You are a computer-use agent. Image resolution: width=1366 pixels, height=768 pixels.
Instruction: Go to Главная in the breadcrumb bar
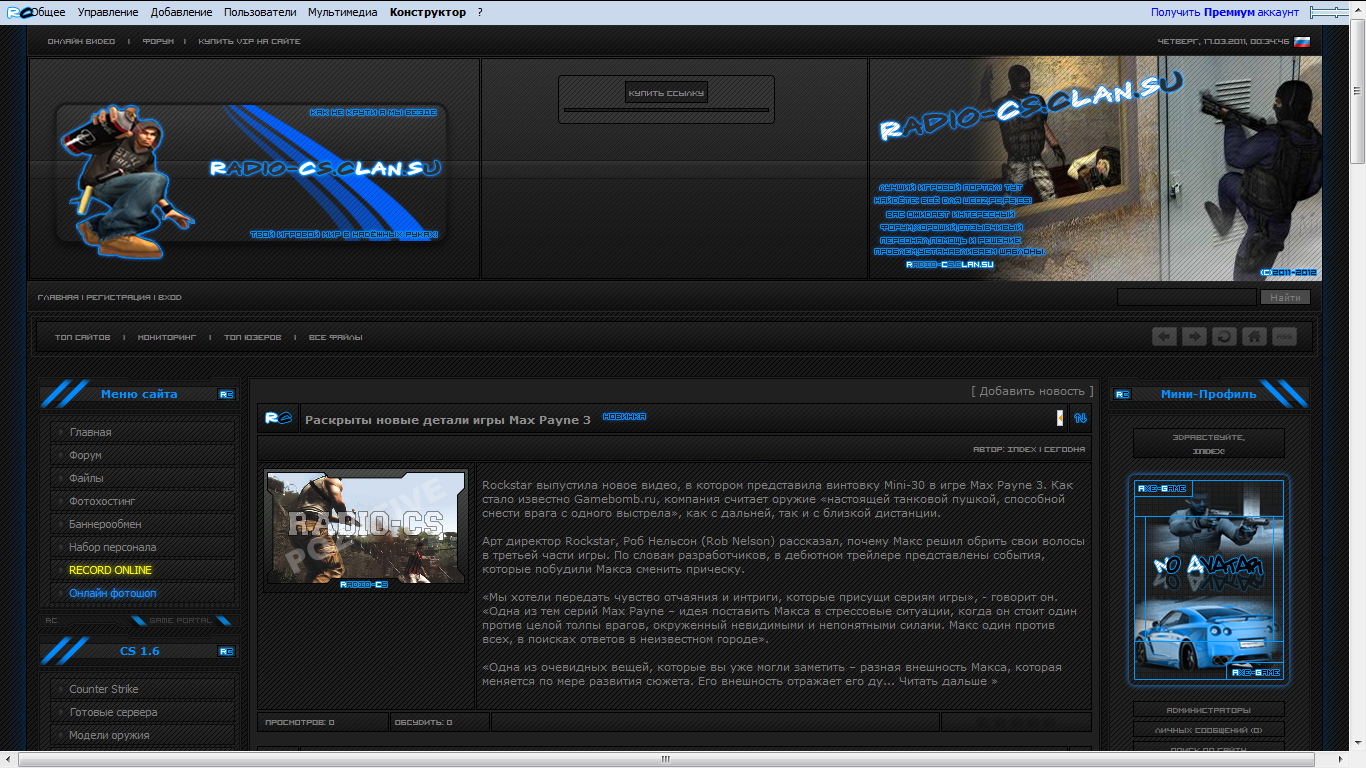point(58,298)
